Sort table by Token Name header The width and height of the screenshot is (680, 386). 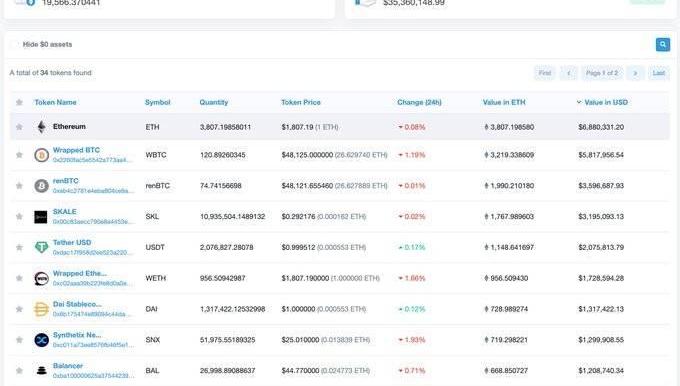click(x=56, y=102)
